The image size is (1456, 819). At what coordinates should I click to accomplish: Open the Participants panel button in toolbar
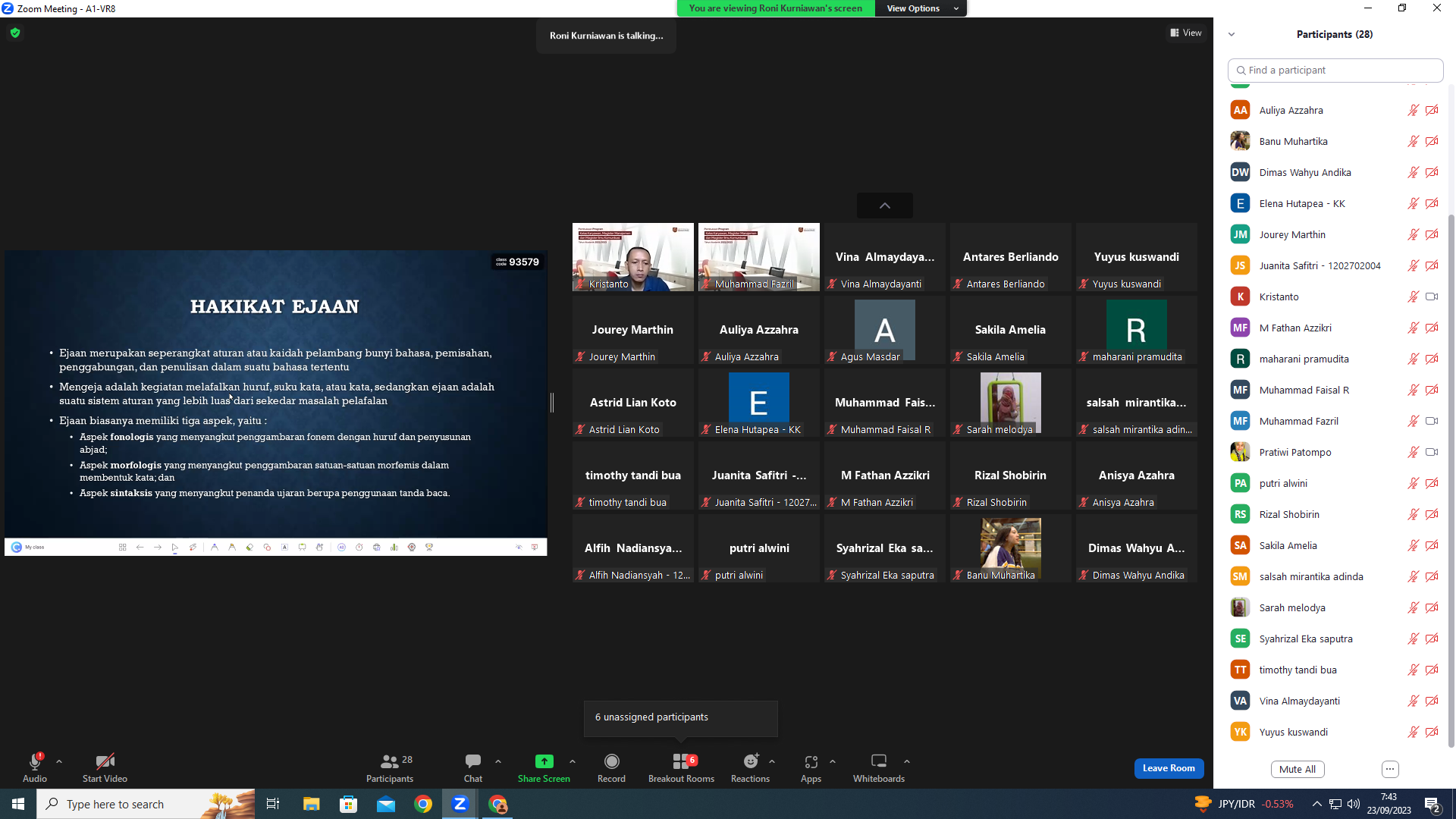coord(390,767)
